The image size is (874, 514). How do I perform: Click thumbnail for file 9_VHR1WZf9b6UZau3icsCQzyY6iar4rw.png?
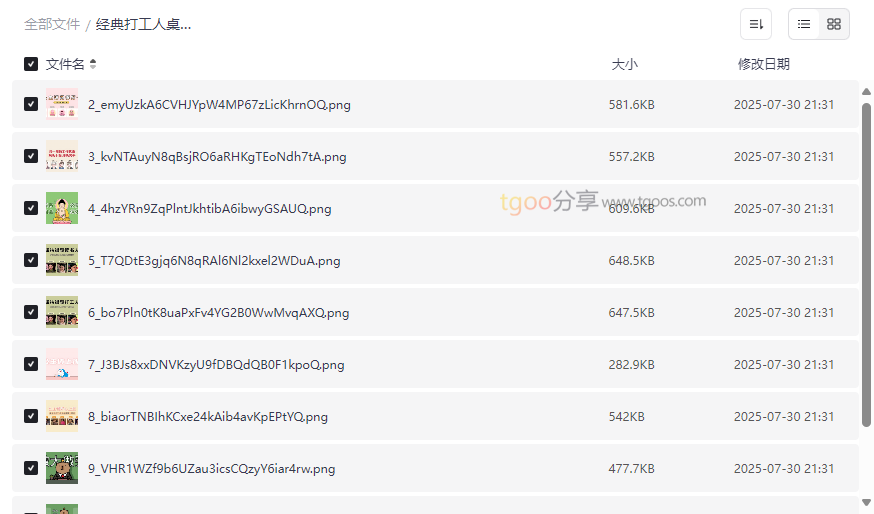pos(62,468)
